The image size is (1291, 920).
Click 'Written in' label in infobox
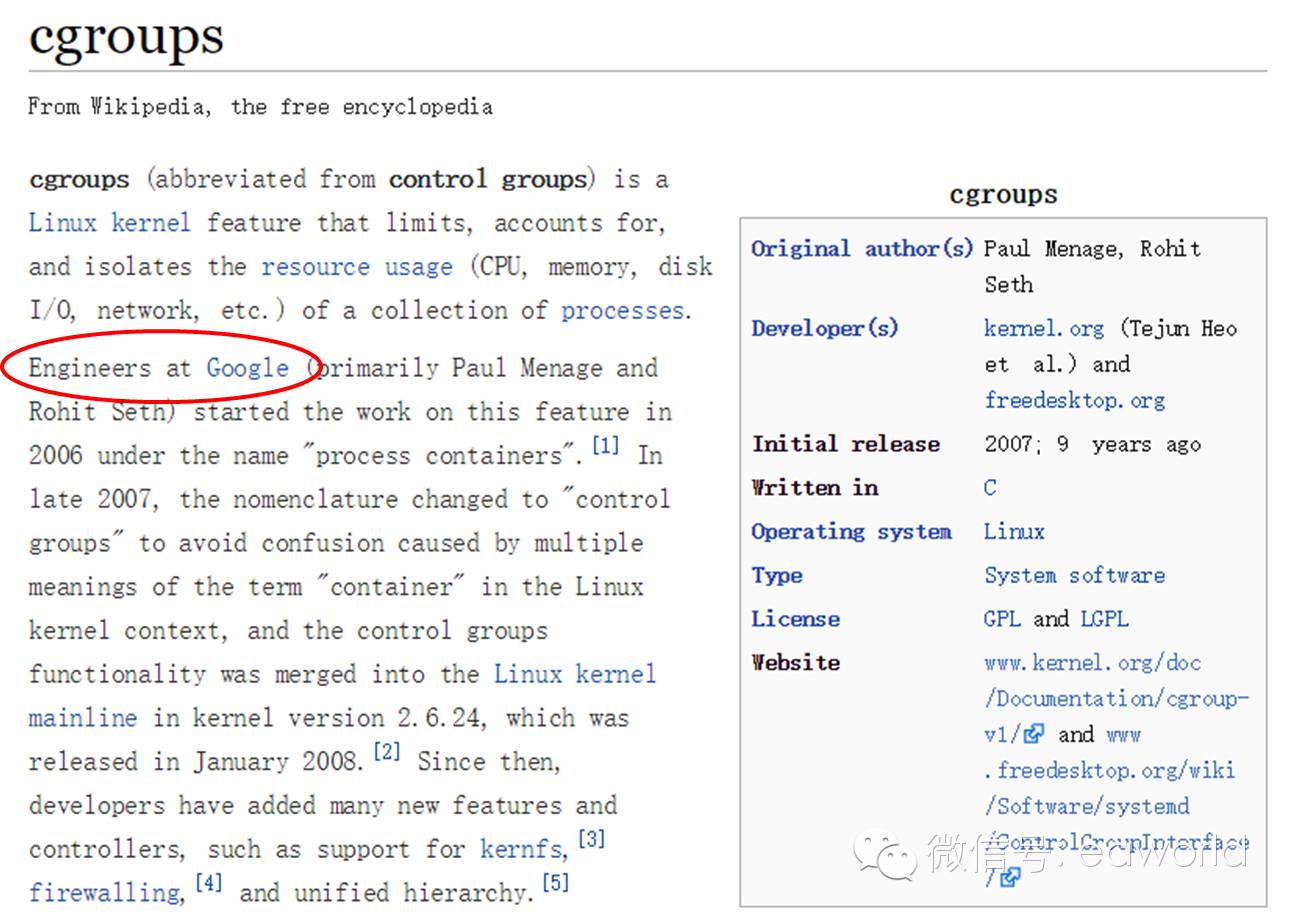(x=815, y=488)
